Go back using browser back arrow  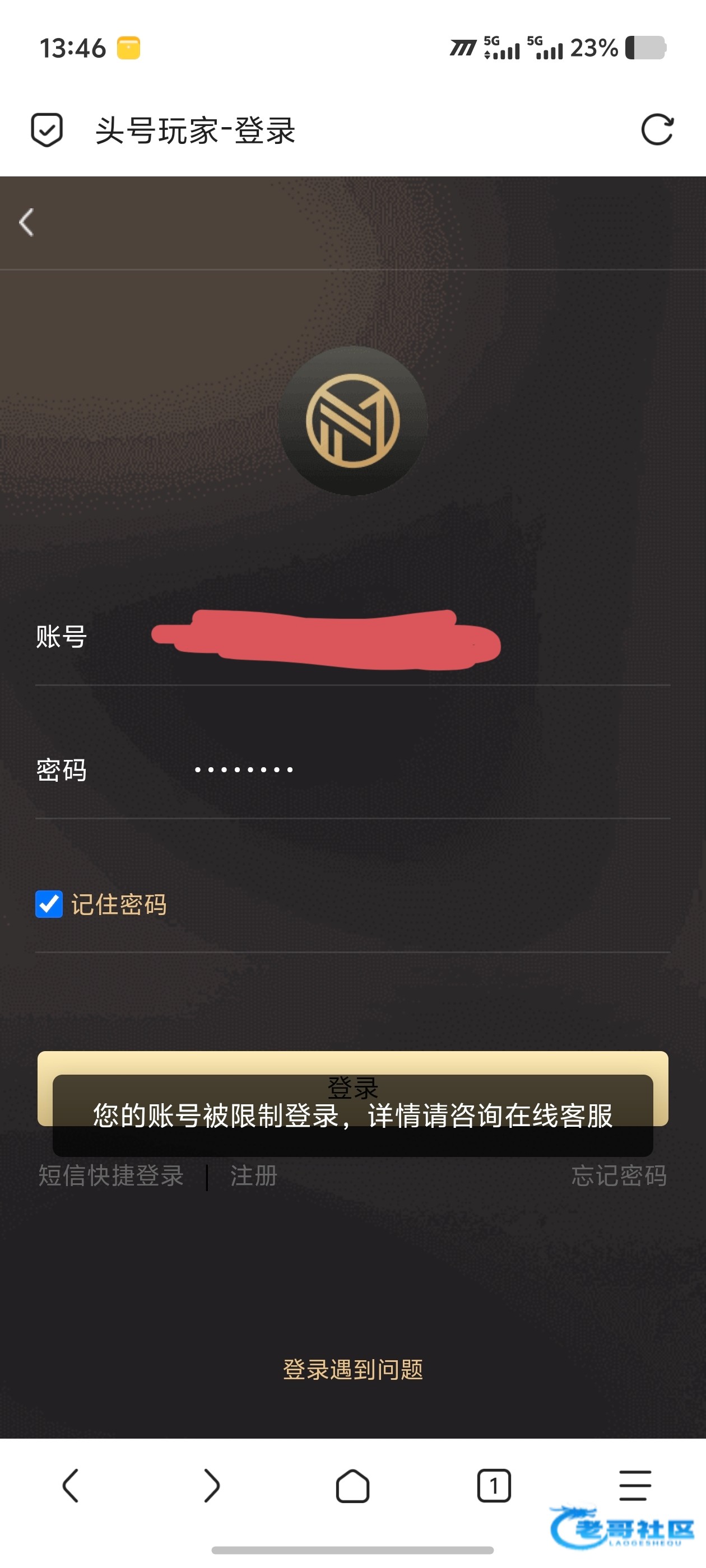[71, 1486]
